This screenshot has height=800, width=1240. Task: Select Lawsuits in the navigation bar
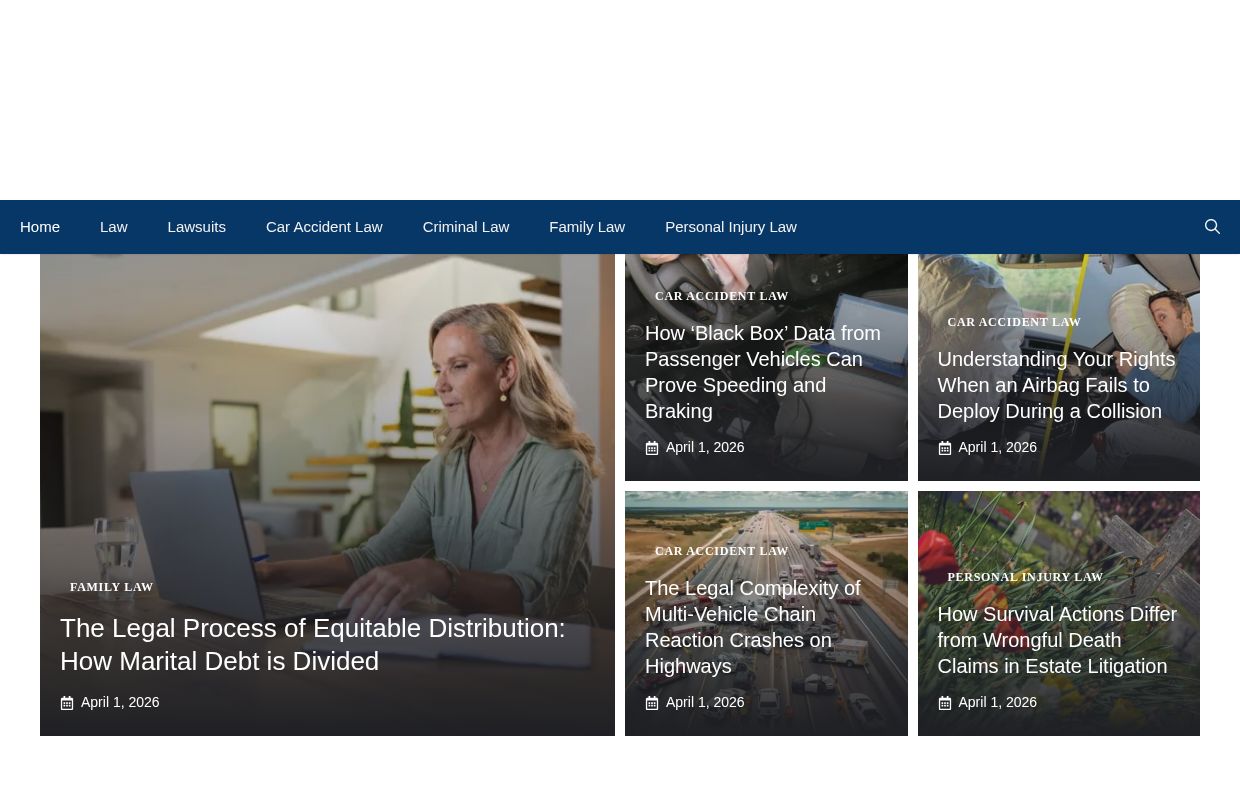(196, 227)
